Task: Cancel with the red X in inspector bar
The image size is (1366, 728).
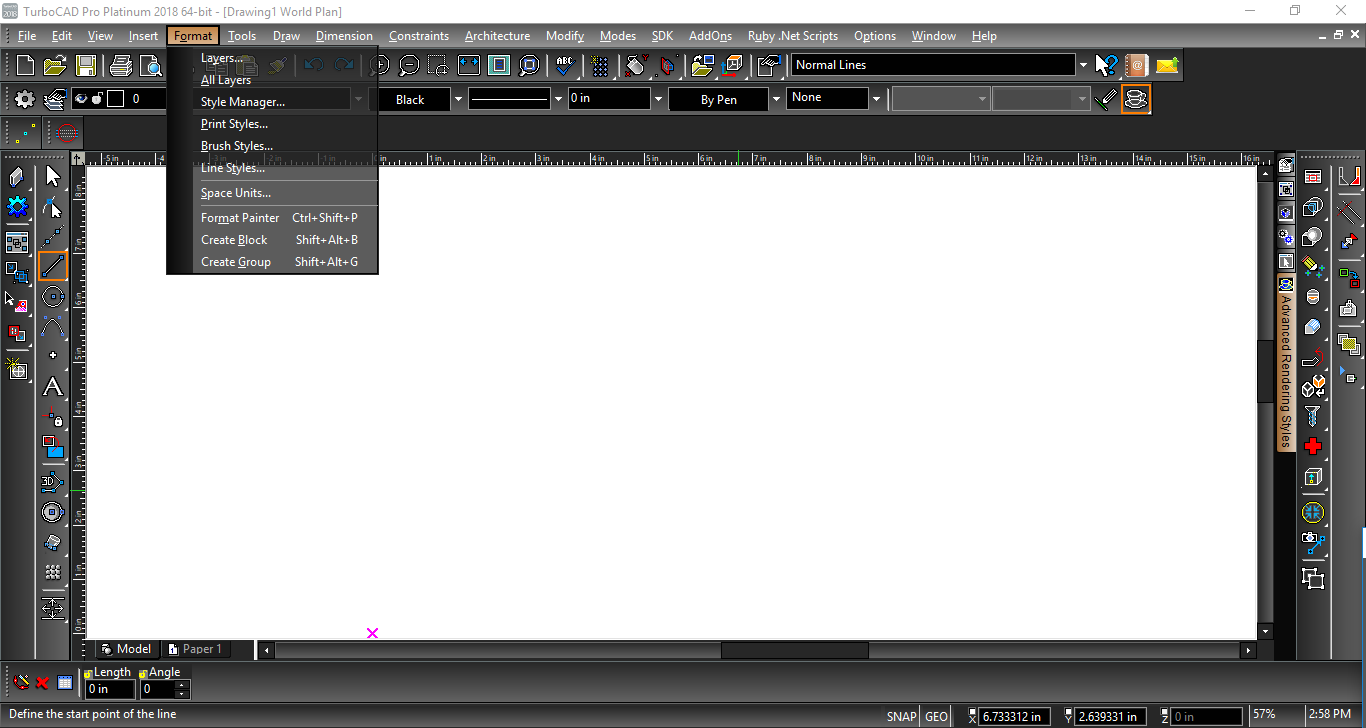Action: (x=43, y=683)
